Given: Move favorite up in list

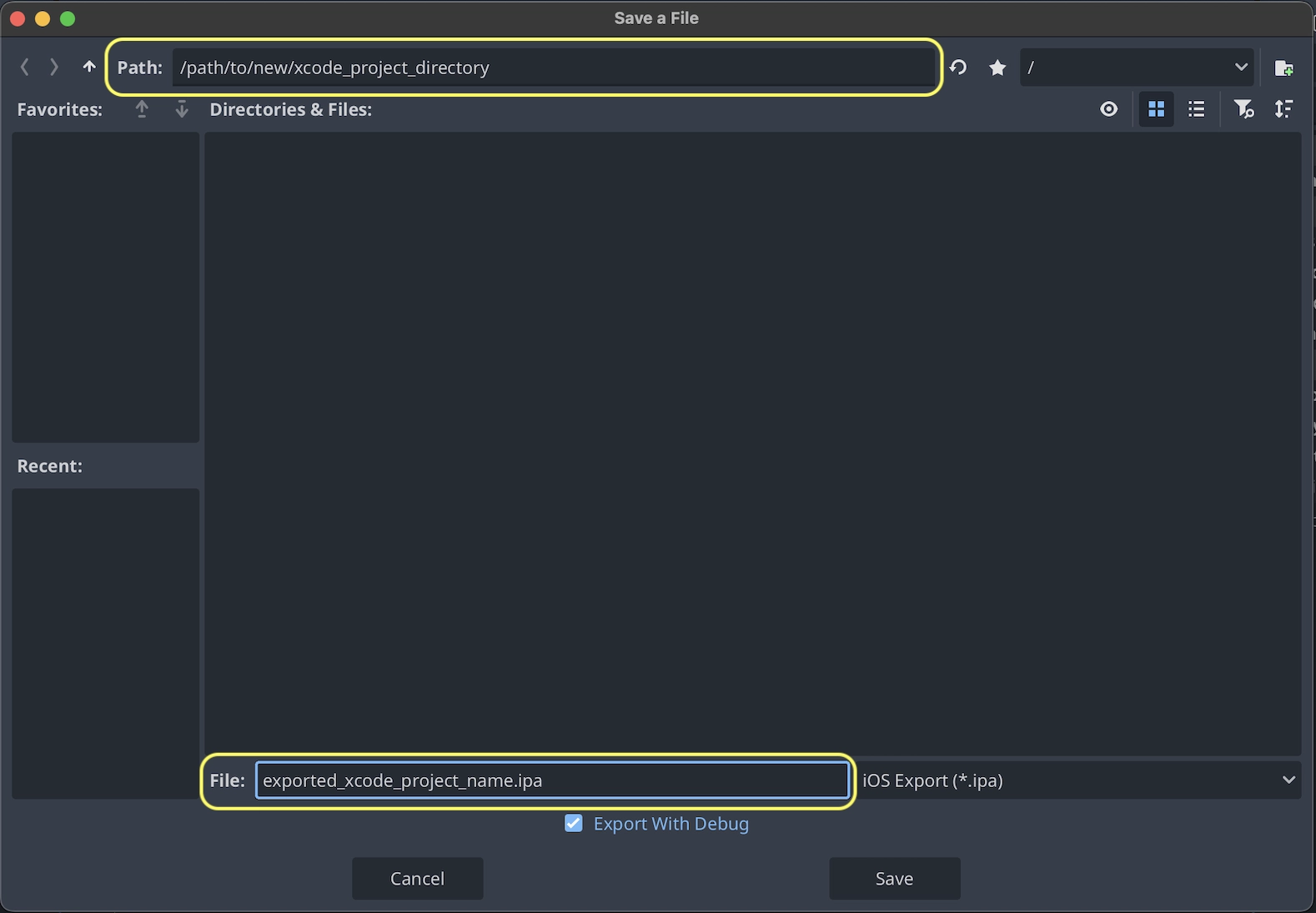Looking at the screenshot, I should point(142,109).
